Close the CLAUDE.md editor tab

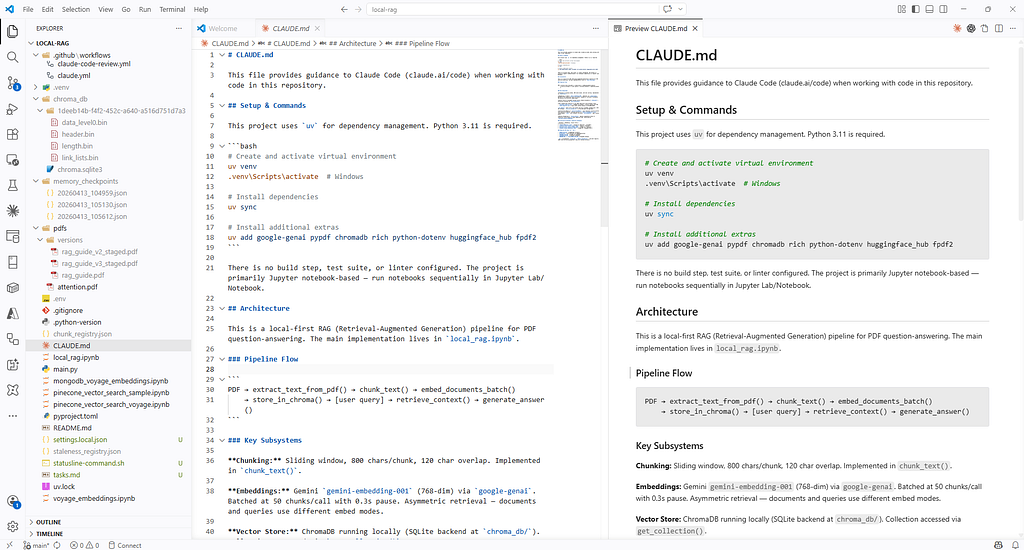(317, 28)
